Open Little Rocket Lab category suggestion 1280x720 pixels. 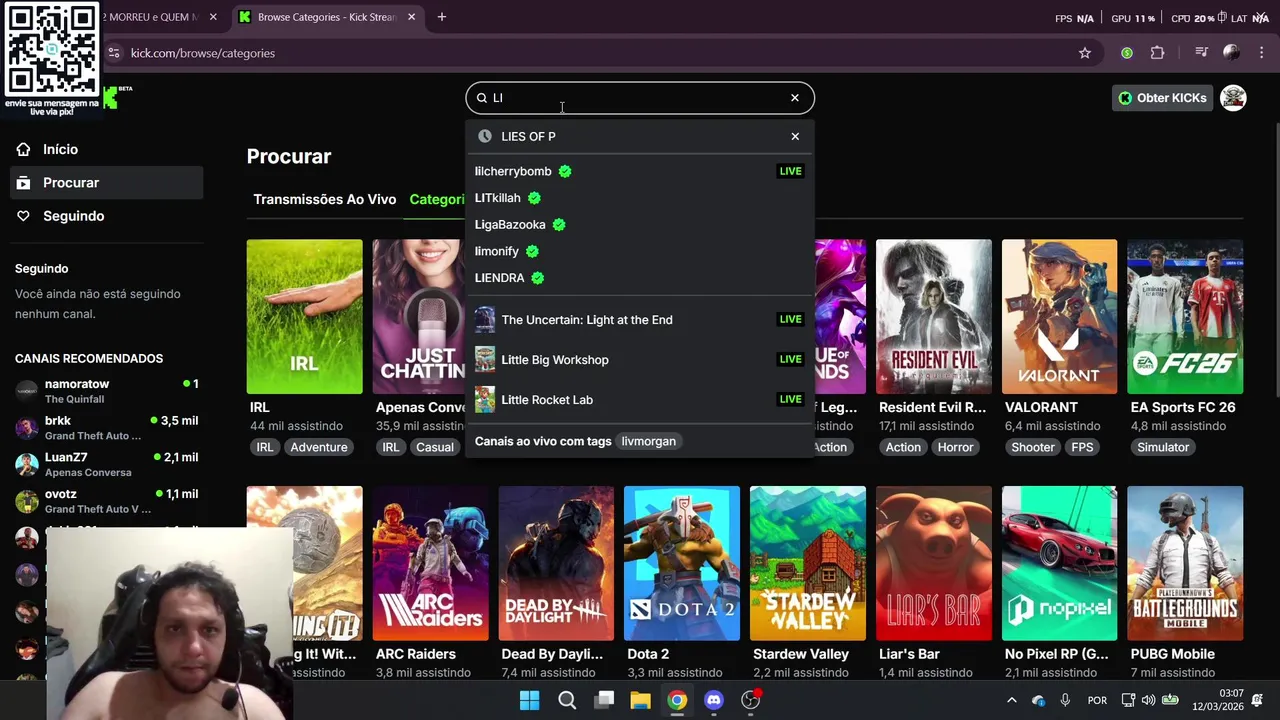[x=640, y=400]
